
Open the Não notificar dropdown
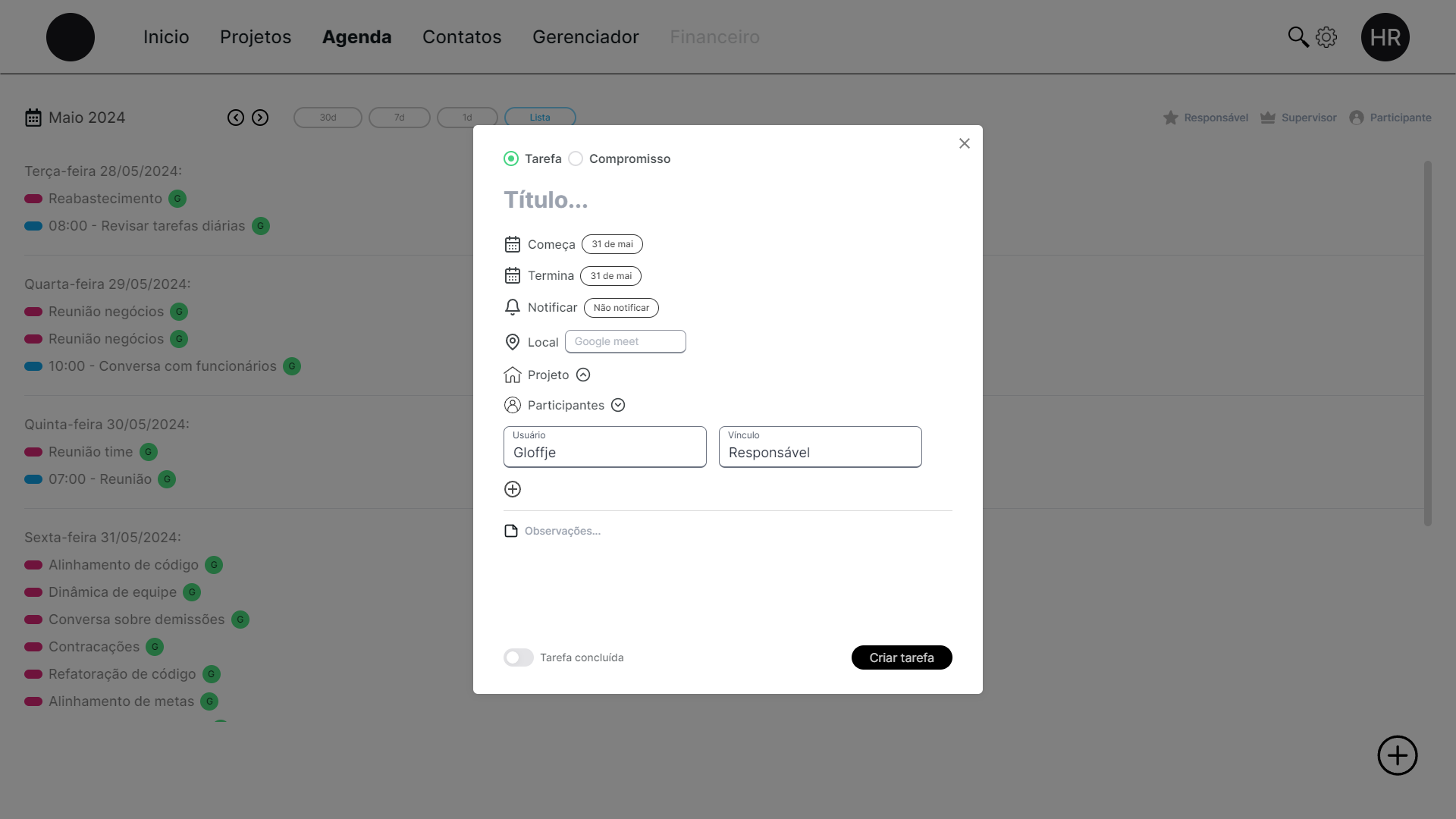click(x=621, y=308)
